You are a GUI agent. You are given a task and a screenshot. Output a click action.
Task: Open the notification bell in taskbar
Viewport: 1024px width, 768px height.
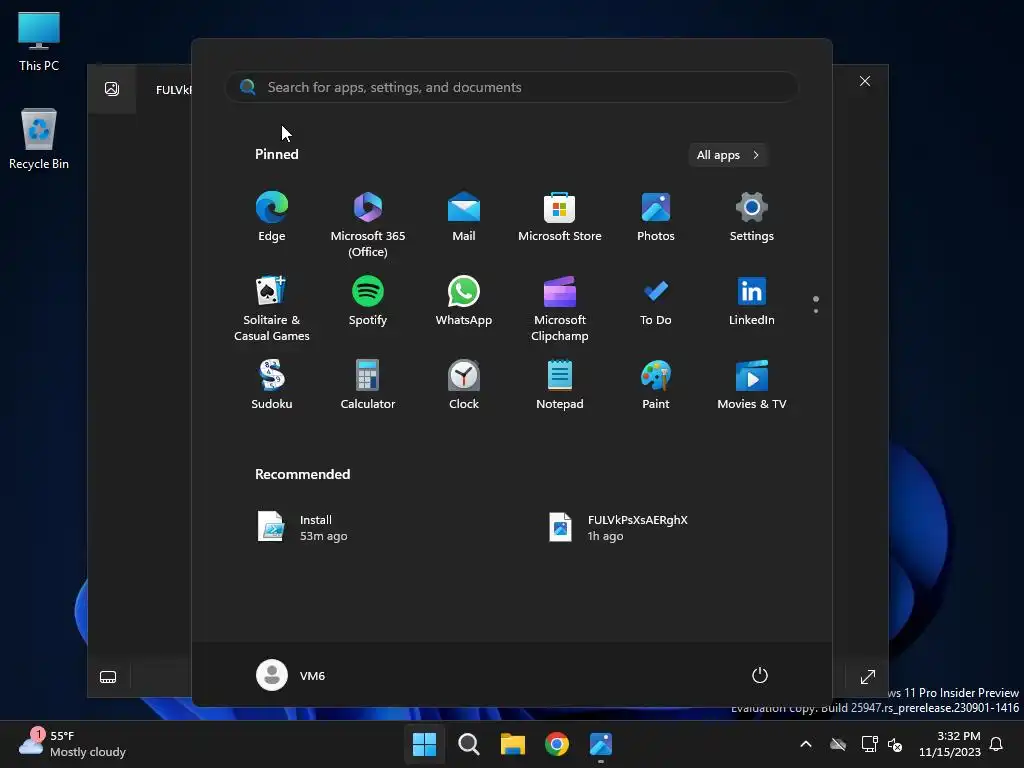[x=996, y=744]
